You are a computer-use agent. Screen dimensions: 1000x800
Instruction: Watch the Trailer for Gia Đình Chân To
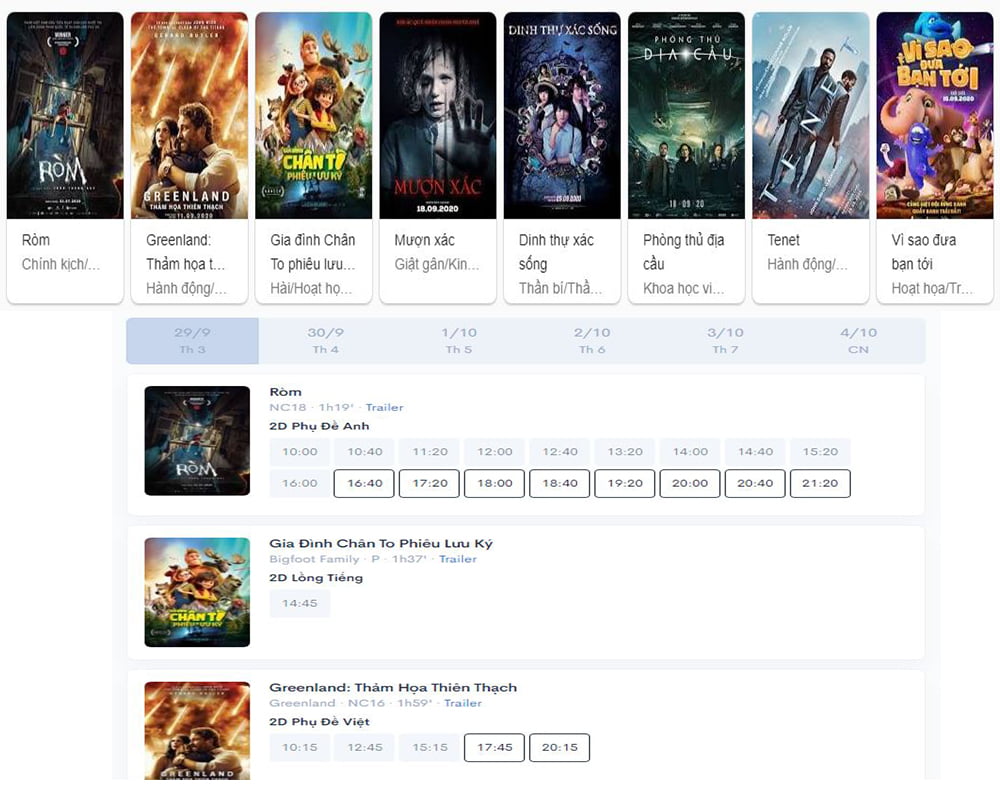tap(457, 559)
